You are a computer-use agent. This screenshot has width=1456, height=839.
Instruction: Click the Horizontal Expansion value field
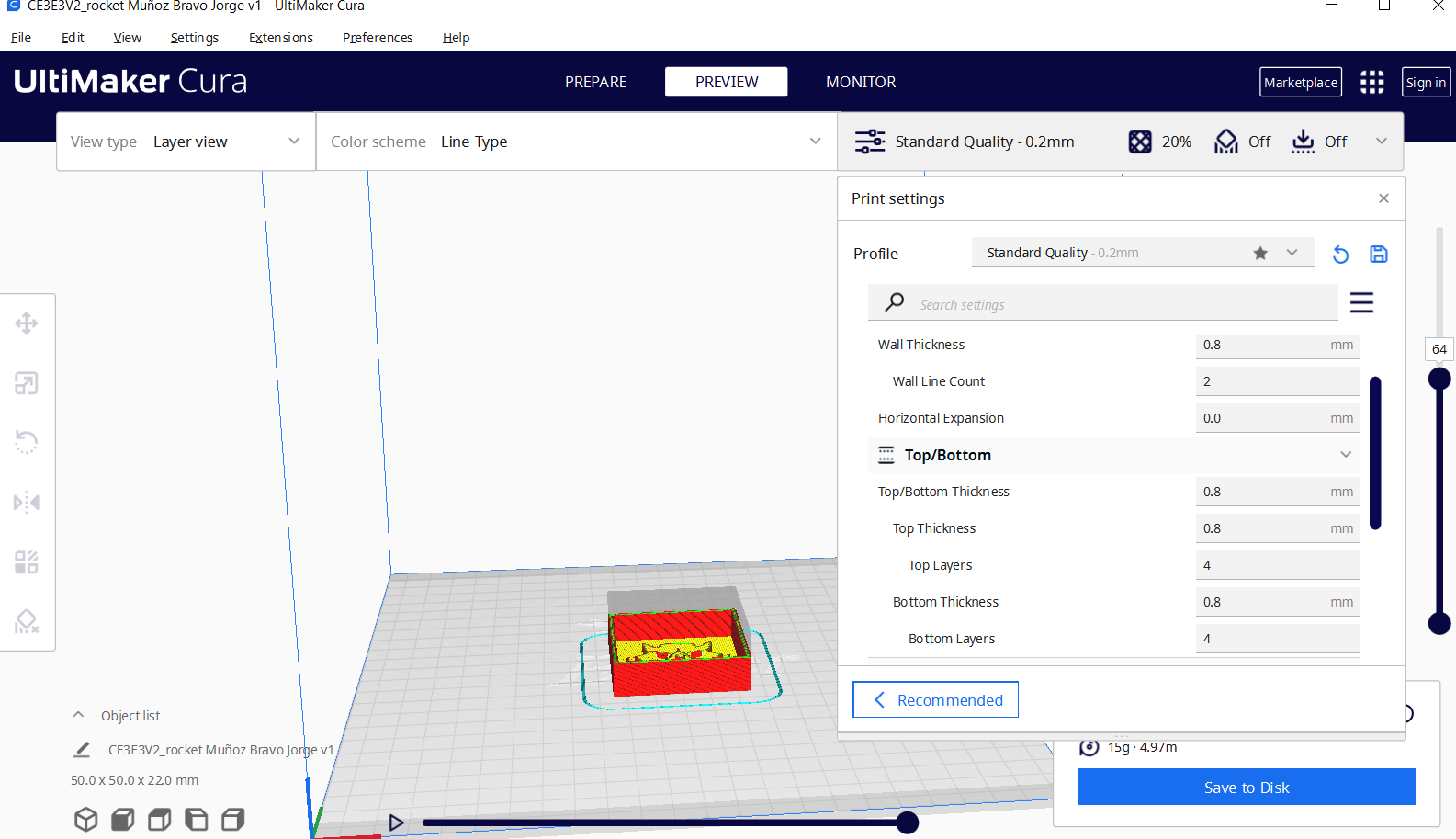coord(1278,418)
